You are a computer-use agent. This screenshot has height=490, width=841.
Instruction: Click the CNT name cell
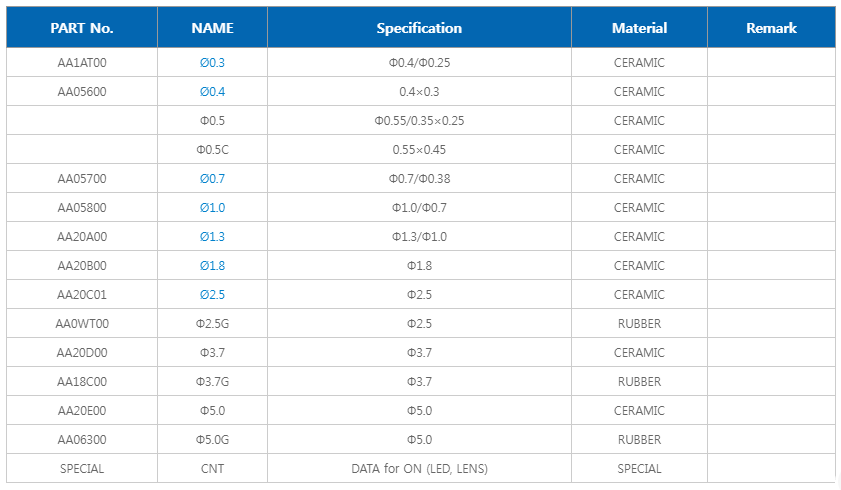tap(212, 469)
